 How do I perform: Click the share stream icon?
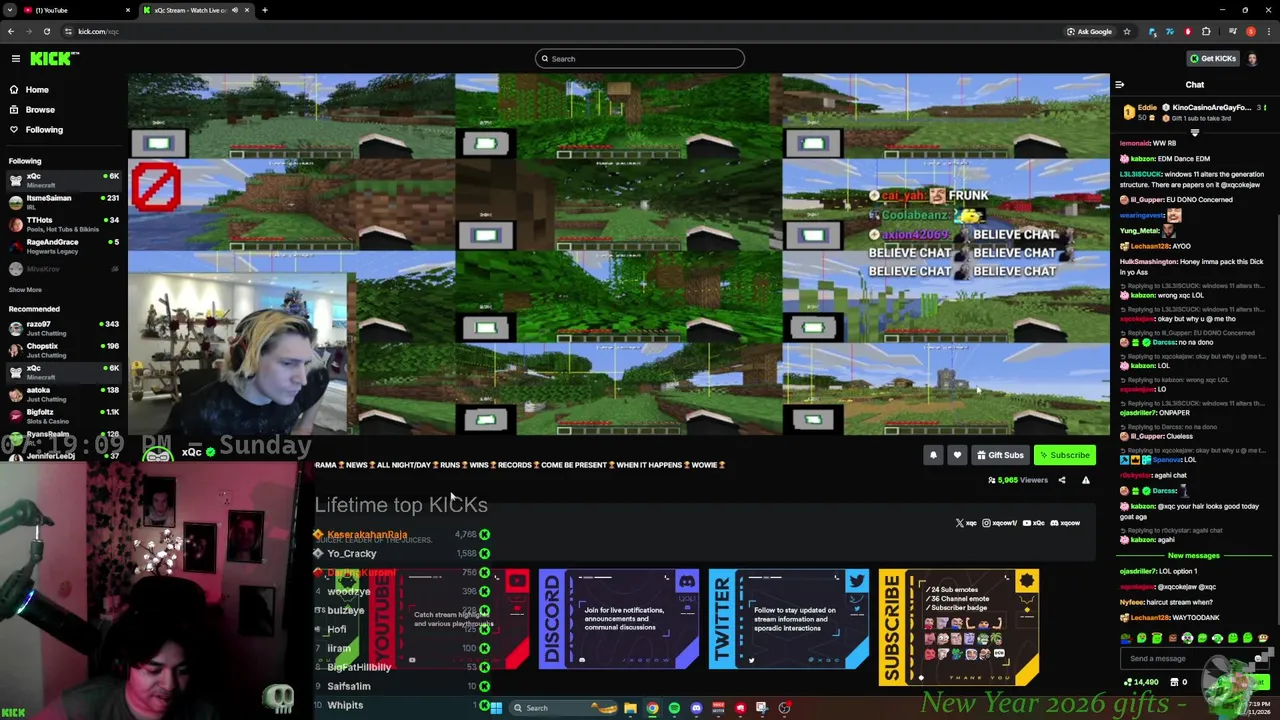[1062, 480]
